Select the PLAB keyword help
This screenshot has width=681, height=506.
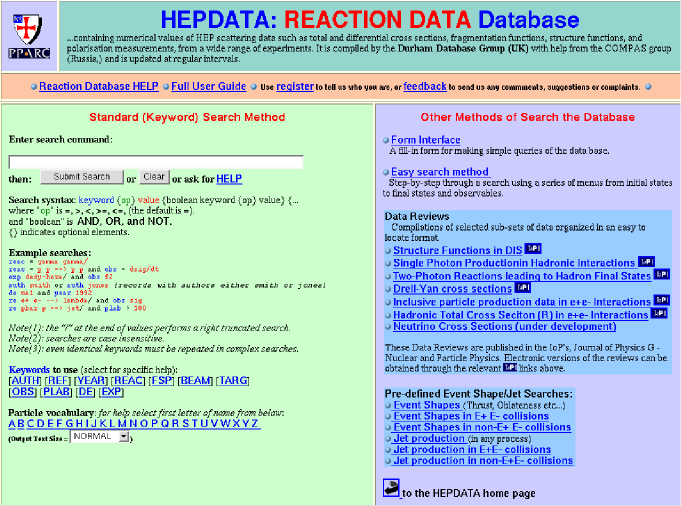pyautogui.click(x=56, y=391)
